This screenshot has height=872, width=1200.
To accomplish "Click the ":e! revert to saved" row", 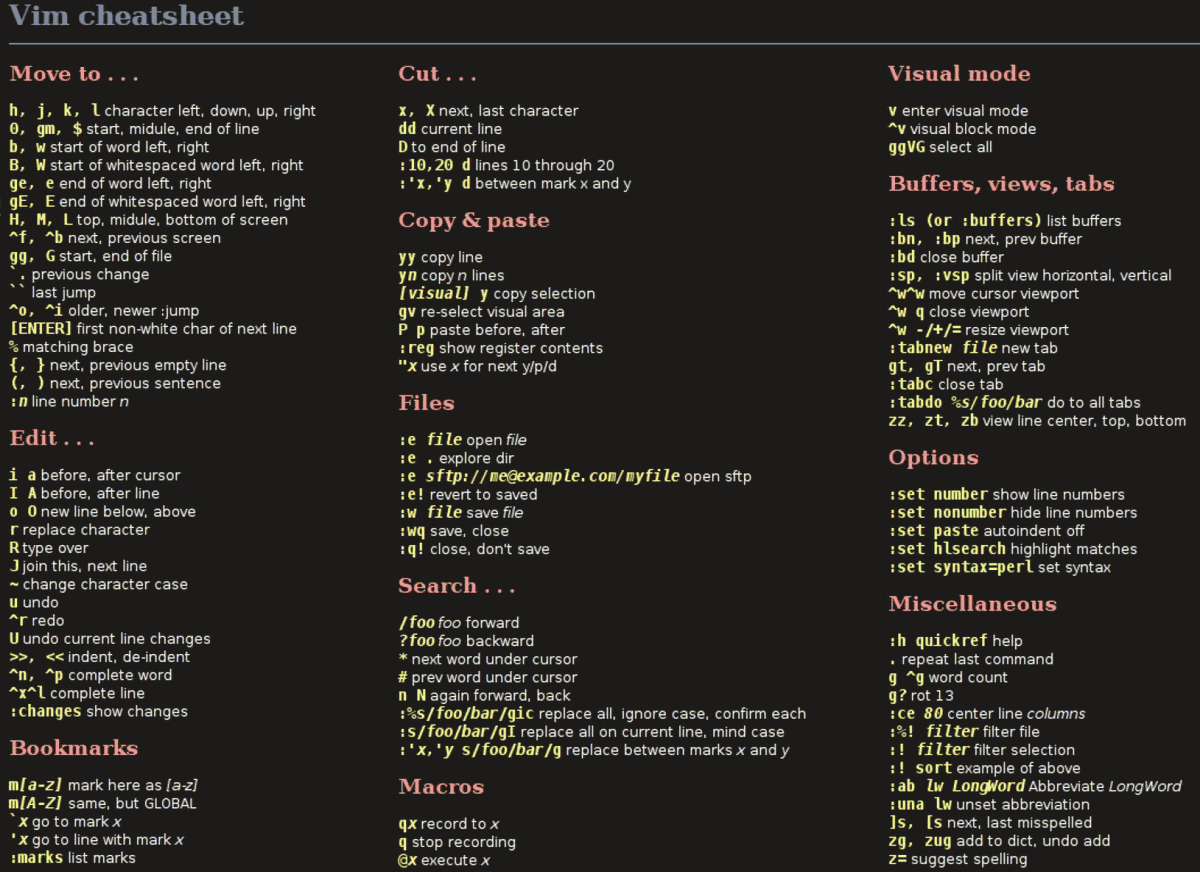I will [467, 494].
